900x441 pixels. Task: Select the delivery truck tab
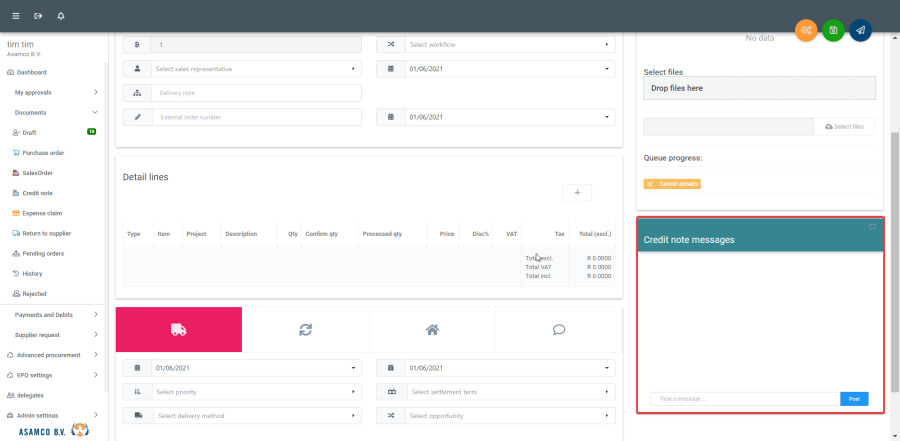pos(179,329)
